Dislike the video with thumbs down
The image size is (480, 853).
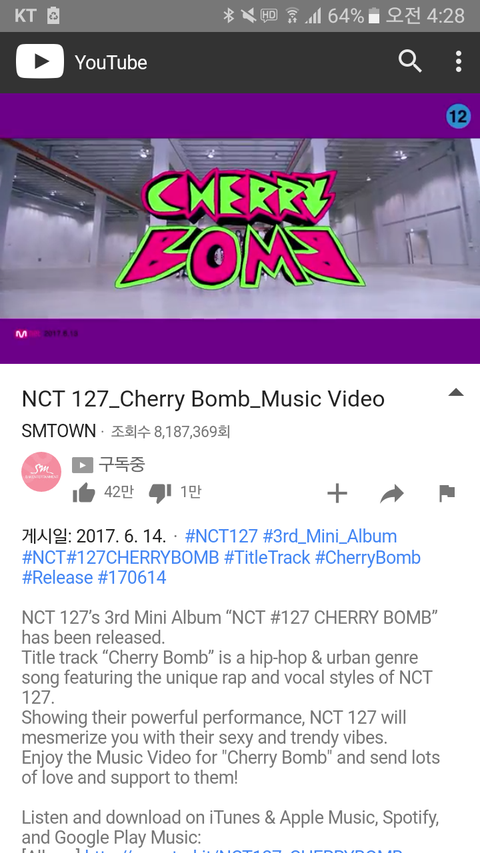pos(160,493)
